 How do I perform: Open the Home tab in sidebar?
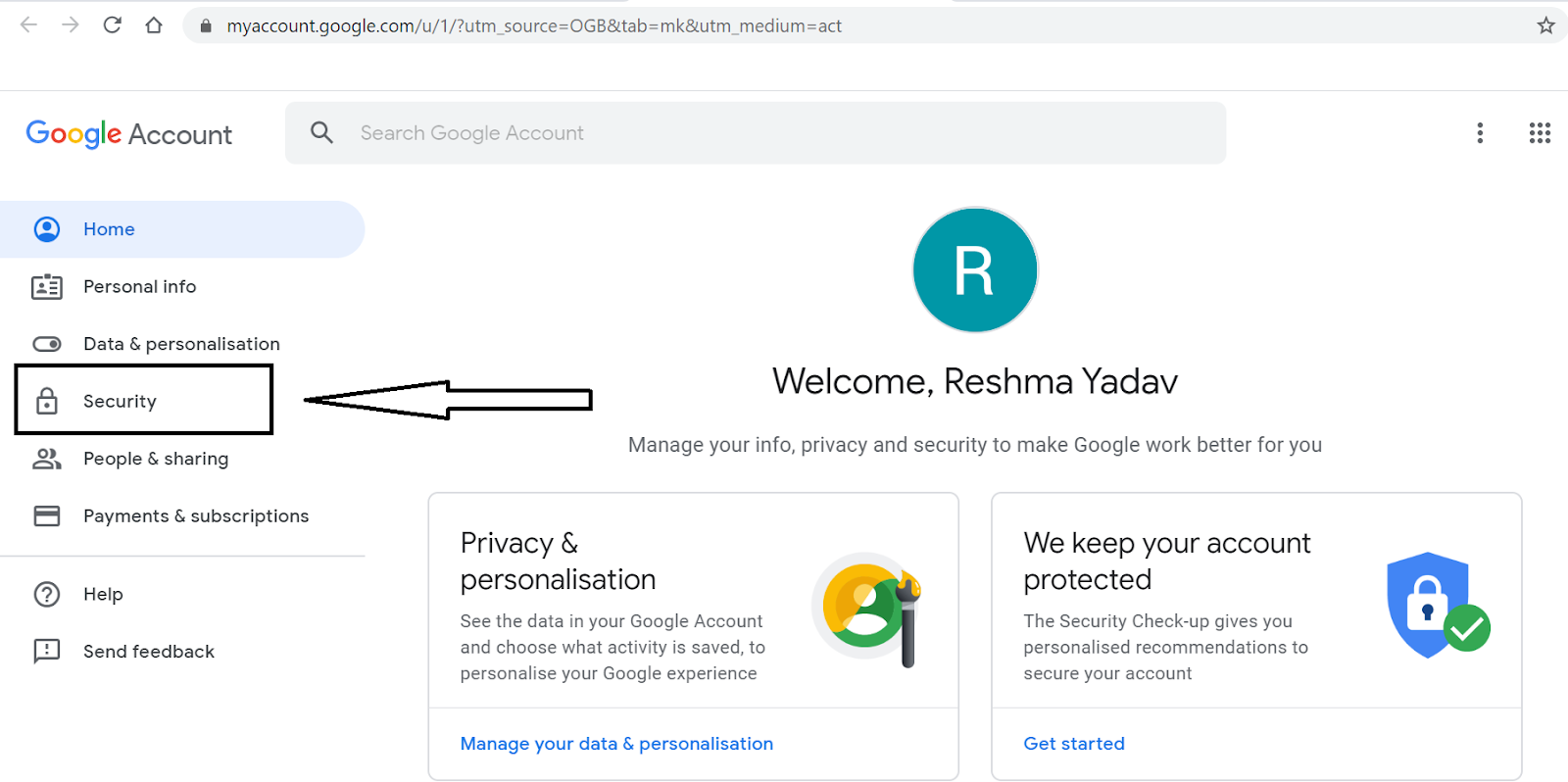click(109, 229)
